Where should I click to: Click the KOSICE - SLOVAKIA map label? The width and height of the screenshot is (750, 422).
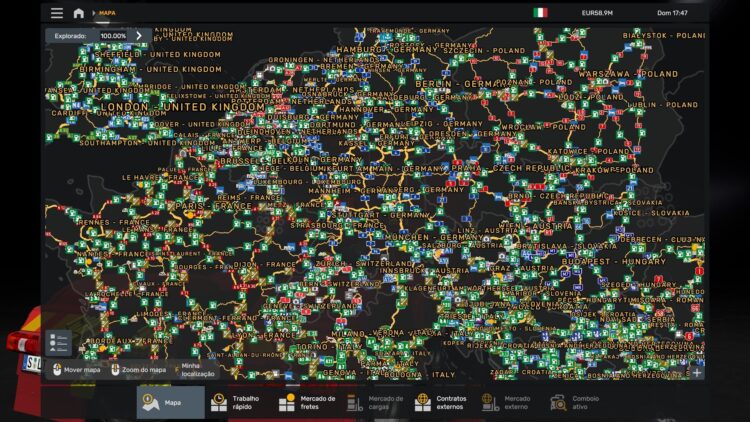(x=651, y=213)
